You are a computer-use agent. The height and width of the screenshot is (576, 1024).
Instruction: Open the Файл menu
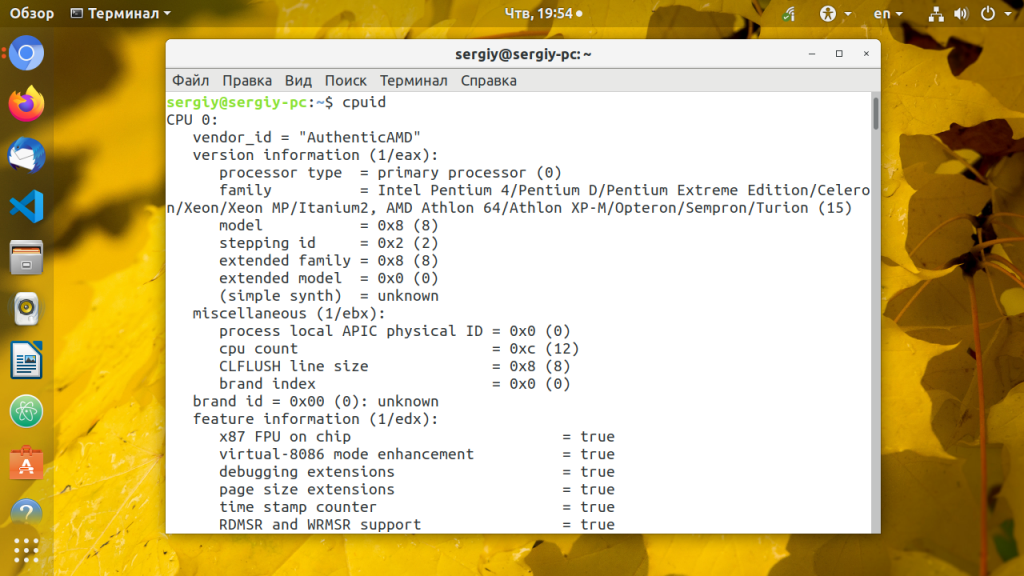(190, 80)
